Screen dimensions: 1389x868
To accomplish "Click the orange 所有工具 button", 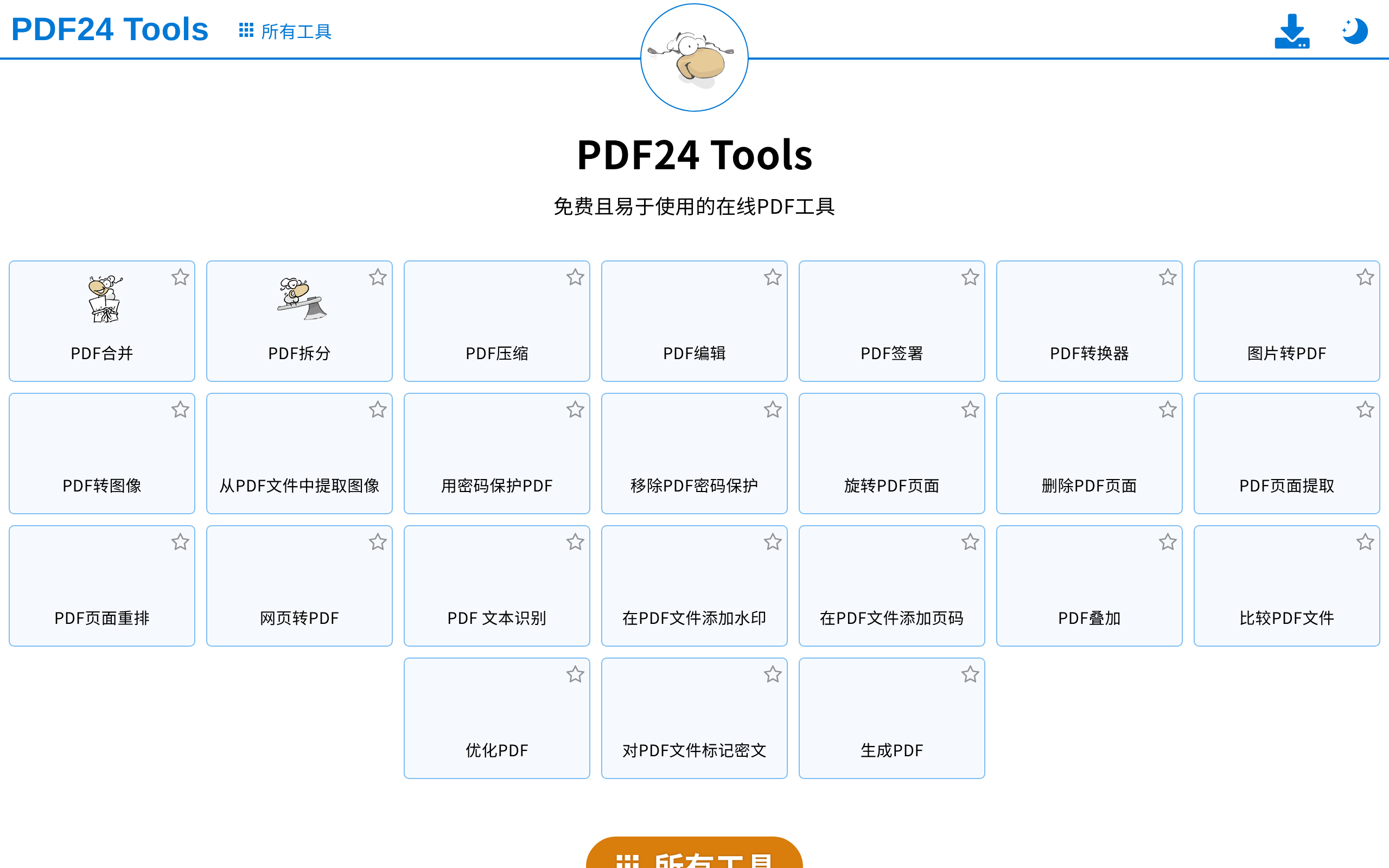I will [x=694, y=852].
